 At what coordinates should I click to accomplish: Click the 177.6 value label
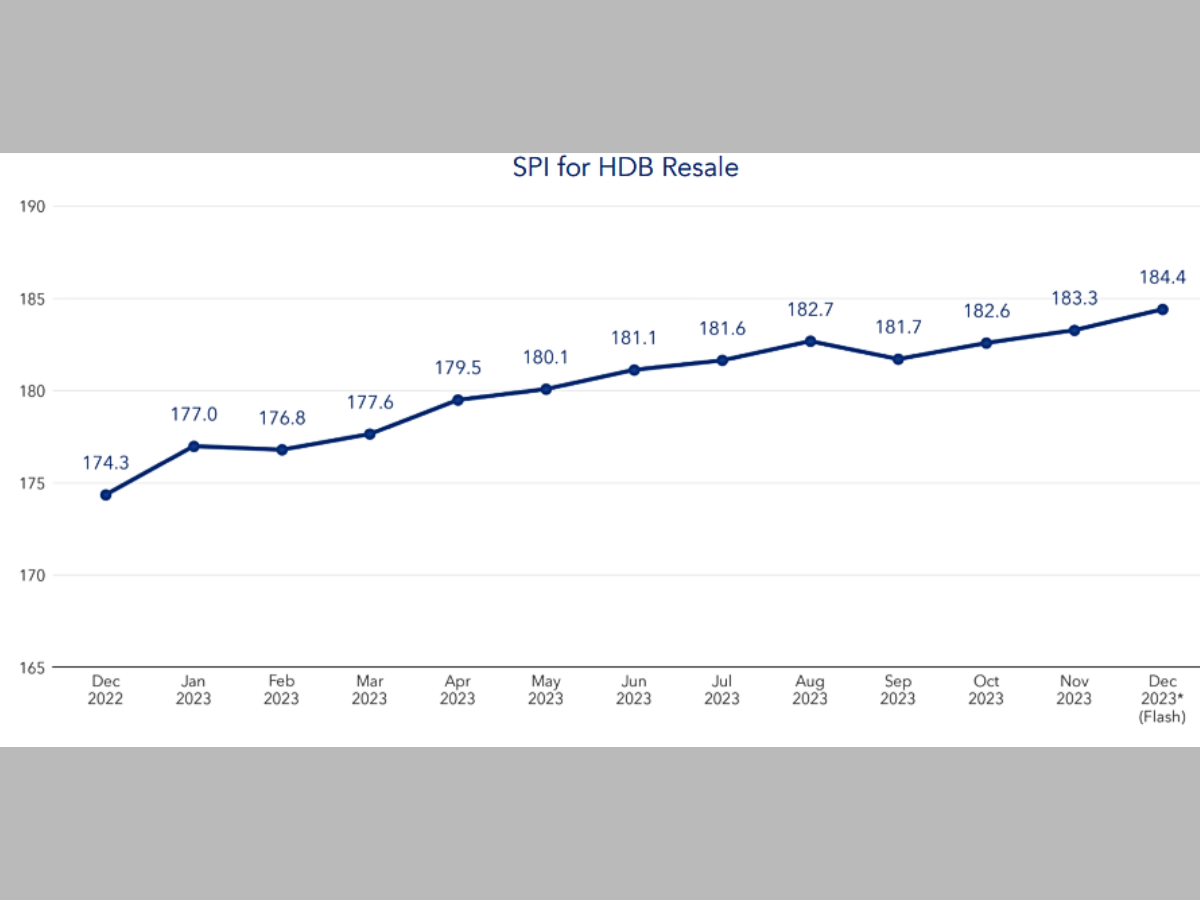pos(370,402)
